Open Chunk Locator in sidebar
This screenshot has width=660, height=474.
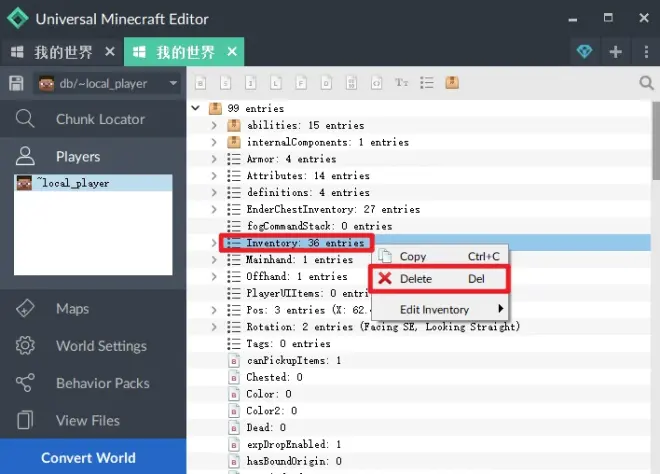click(x=93, y=119)
